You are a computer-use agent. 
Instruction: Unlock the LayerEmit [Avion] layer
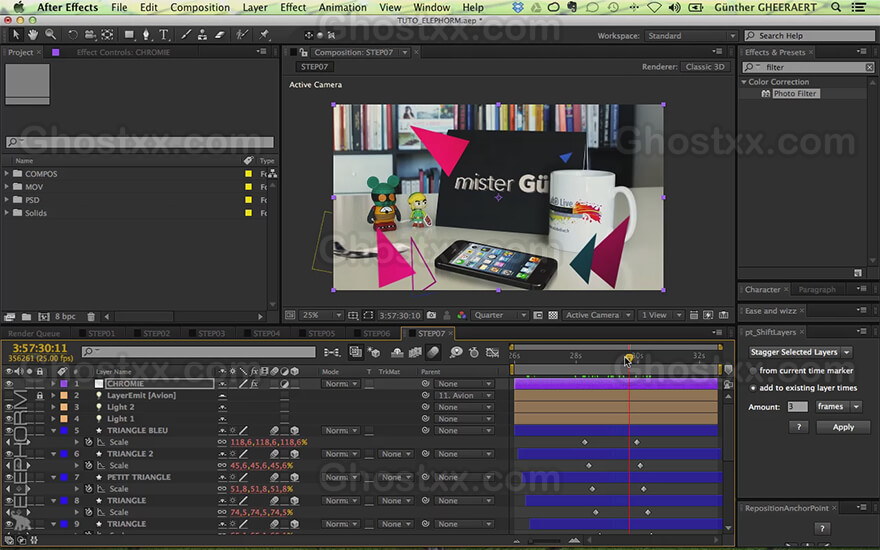tap(39, 396)
